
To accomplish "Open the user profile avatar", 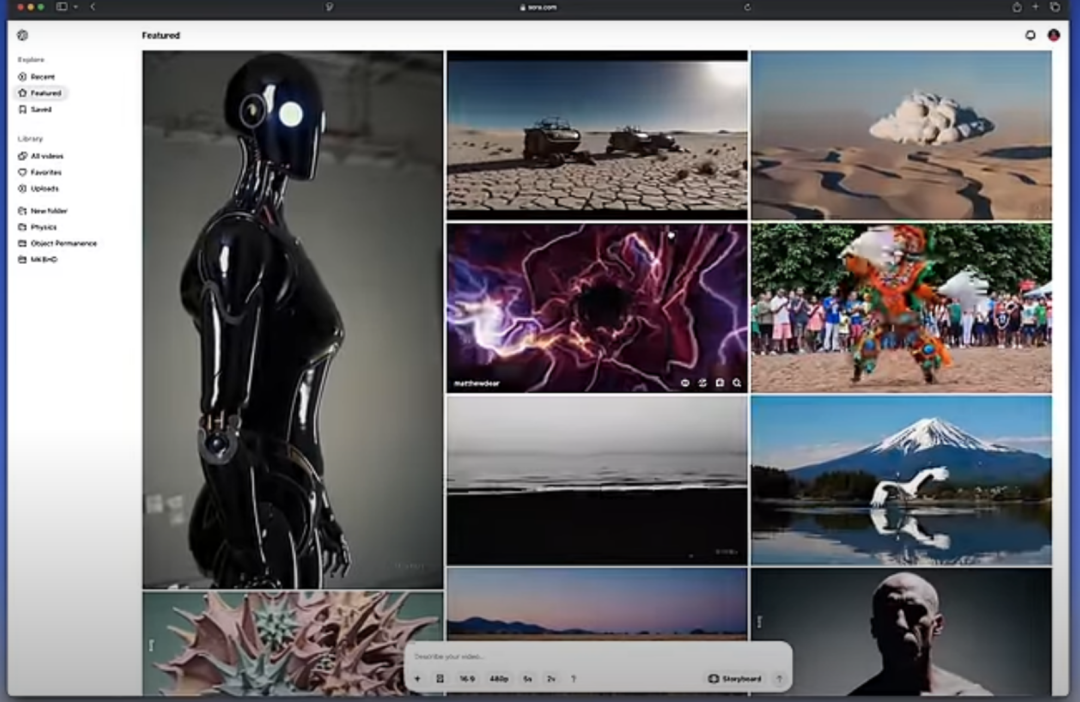I will point(1053,35).
